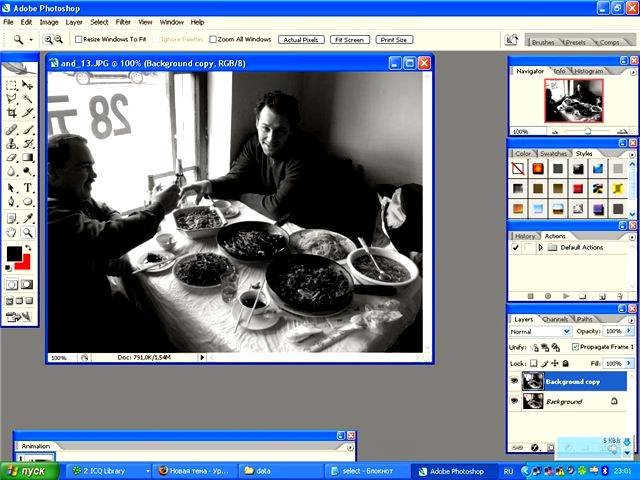Click the Actual Pixels button
The width and height of the screenshot is (640, 480).
click(x=301, y=39)
